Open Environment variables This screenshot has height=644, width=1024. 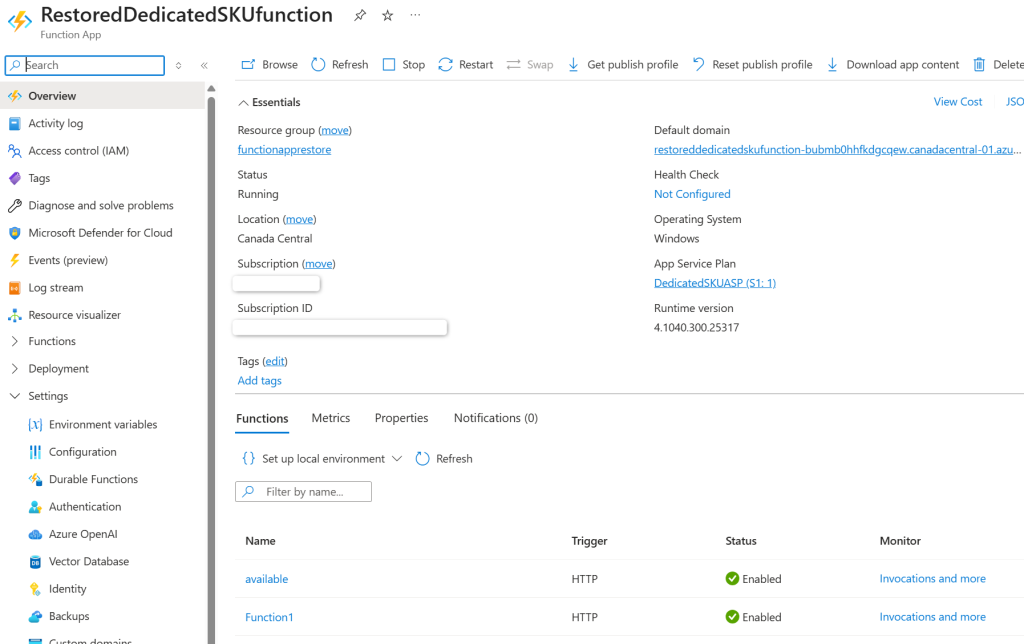[103, 425]
